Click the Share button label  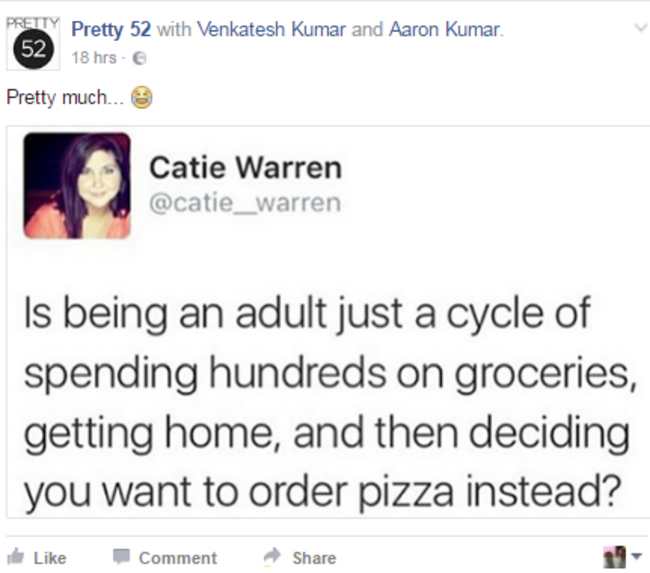click(314, 558)
